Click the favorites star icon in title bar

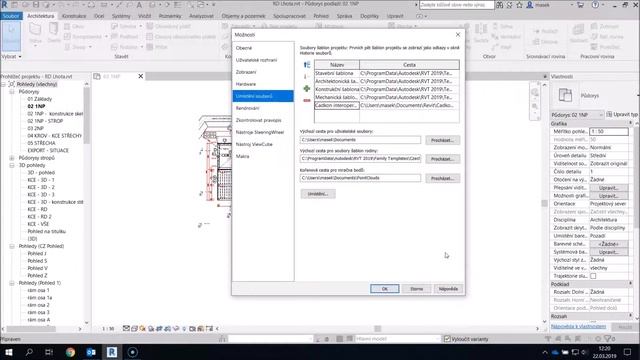pyautogui.click(x=519, y=5)
